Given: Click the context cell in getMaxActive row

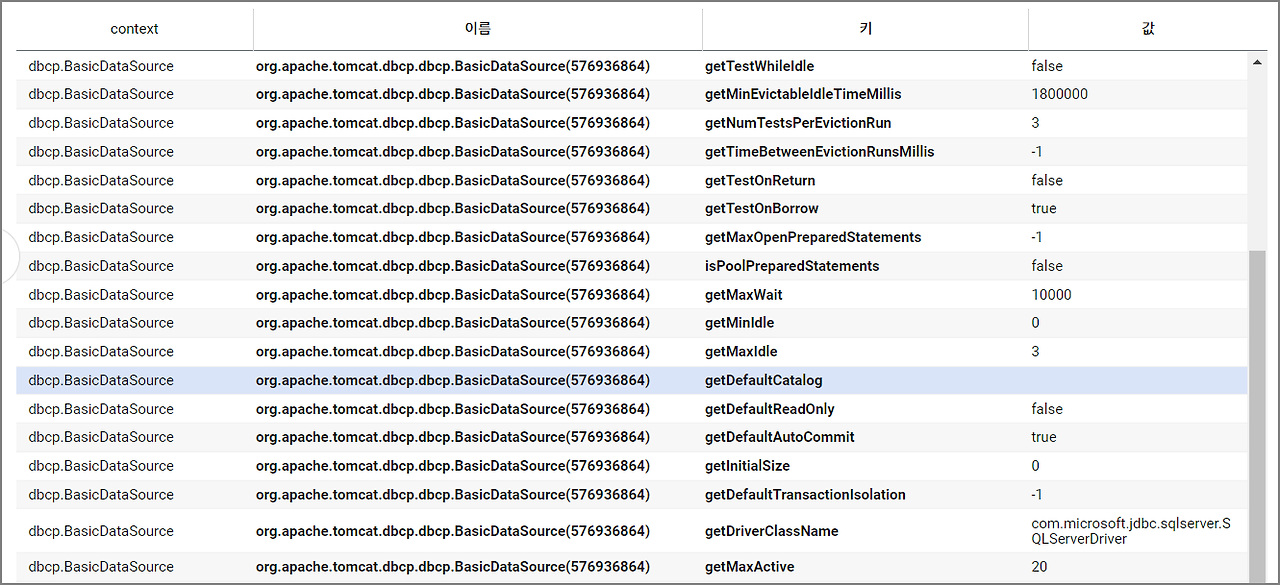Looking at the screenshot, I should pyautogui.click(x=101, y=567).
